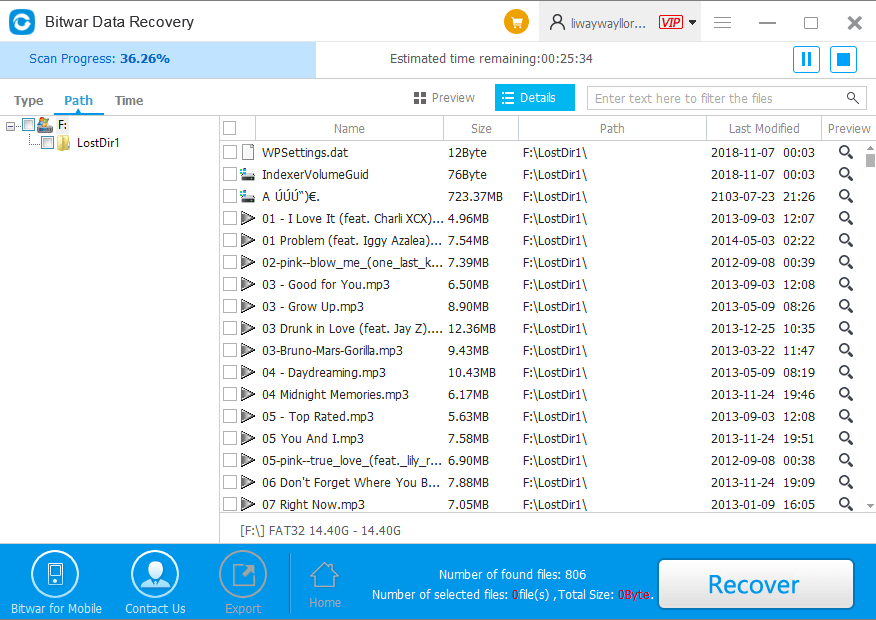This screenshot has width=876, height=620.
Task: Check the IndexerVolumeGuid file checkbox
Action: pos(230,174)
